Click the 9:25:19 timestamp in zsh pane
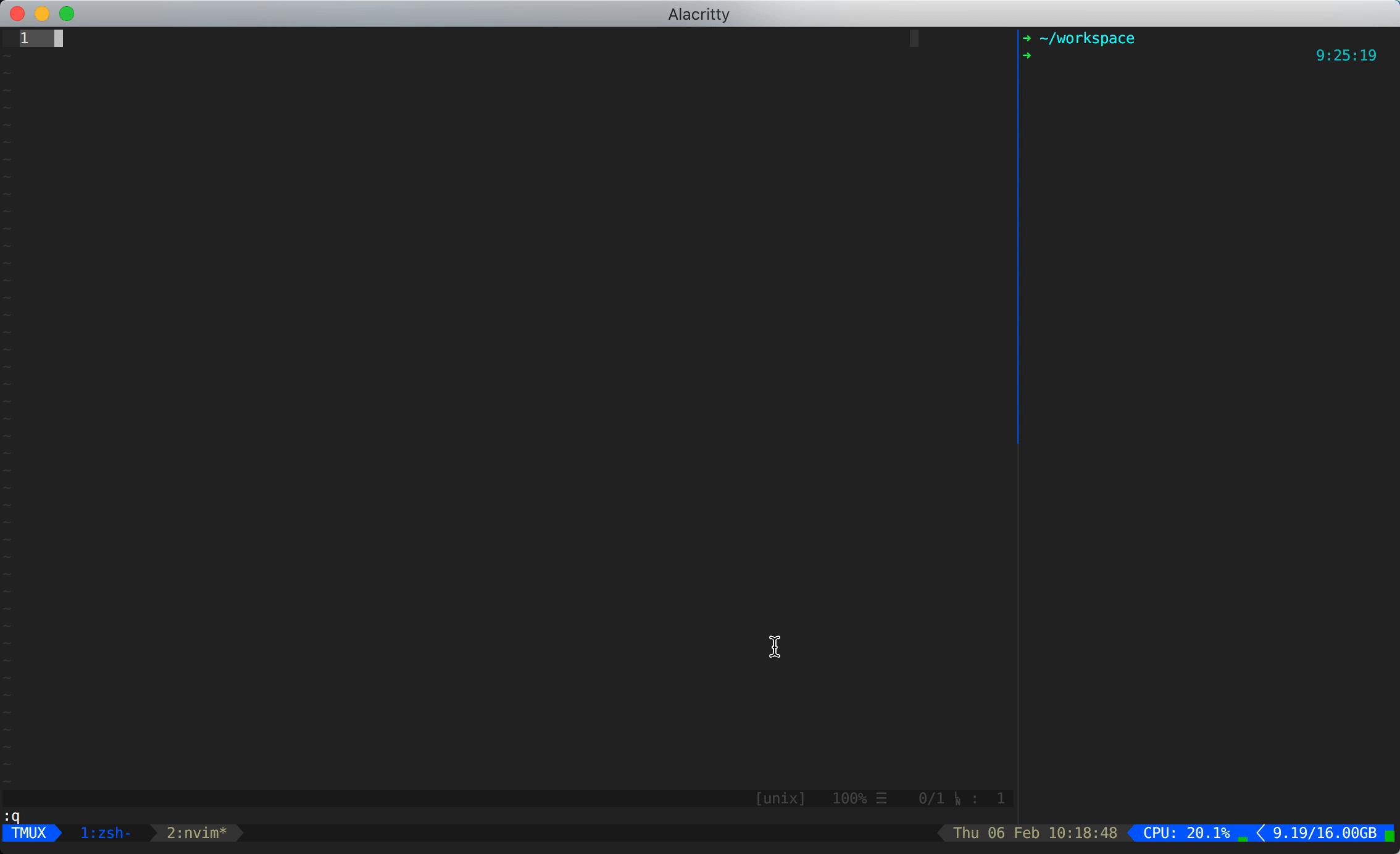1400x854 pixels. 1346,56
